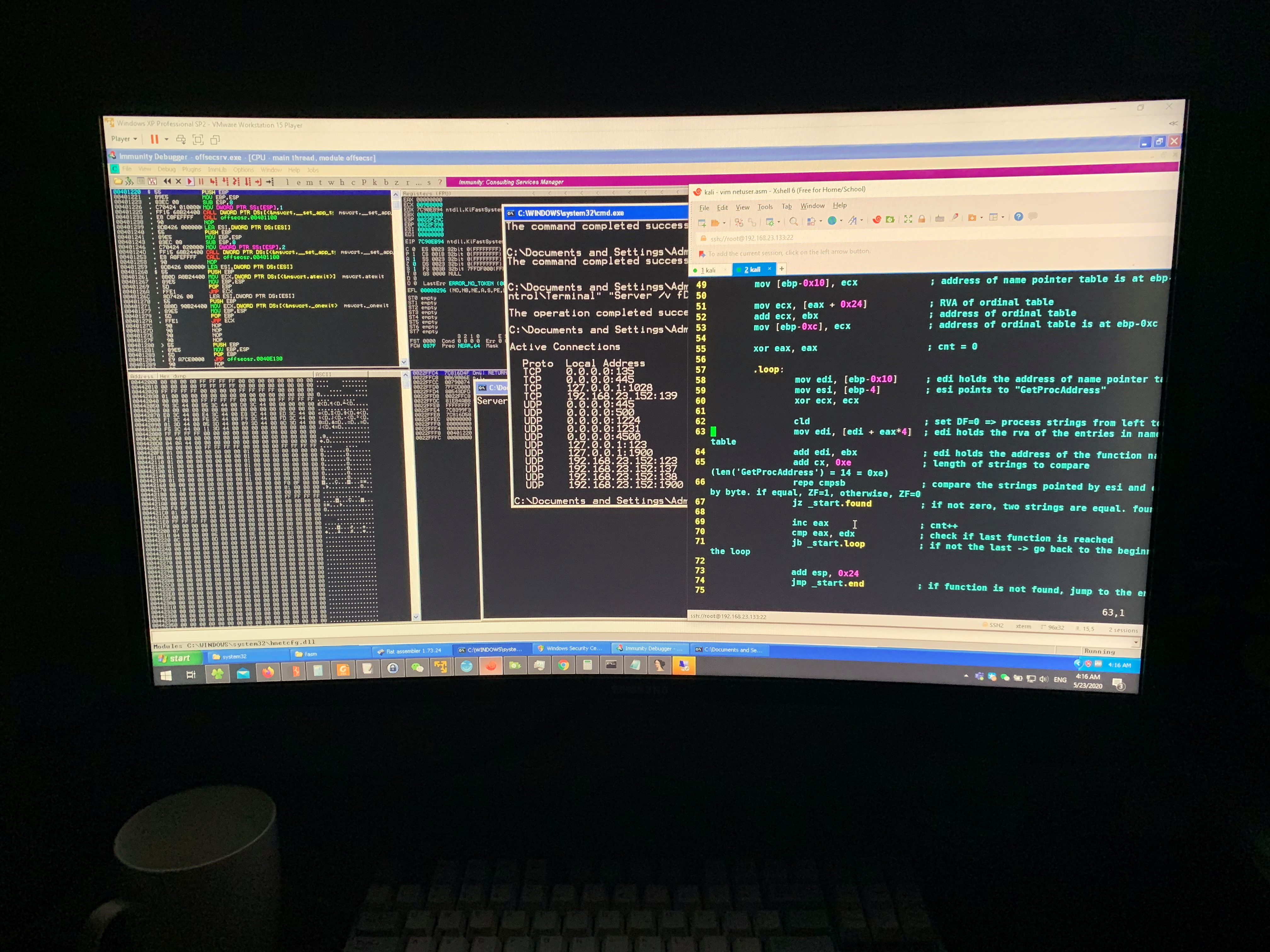
Task: Click the blue Xshell help question icon
Action: point(1019,217)
